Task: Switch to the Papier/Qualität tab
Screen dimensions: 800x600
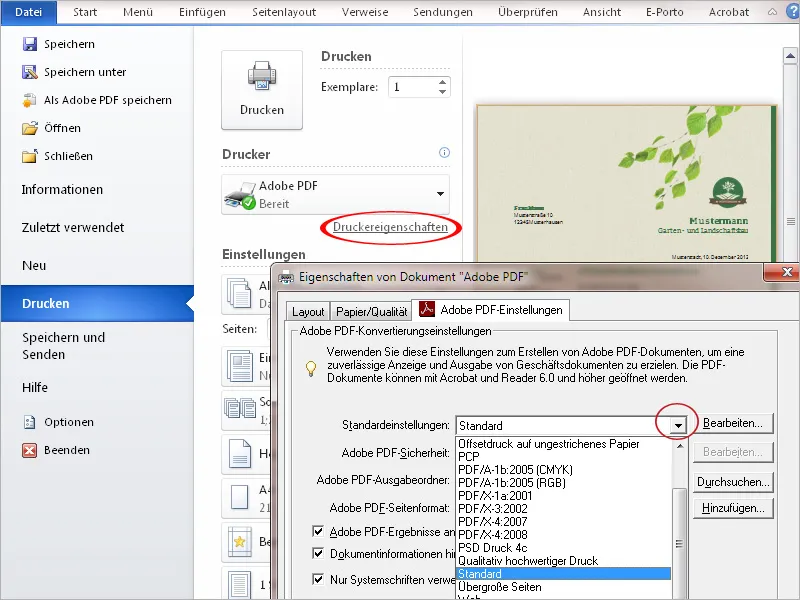Action: [x=371, y=311]
